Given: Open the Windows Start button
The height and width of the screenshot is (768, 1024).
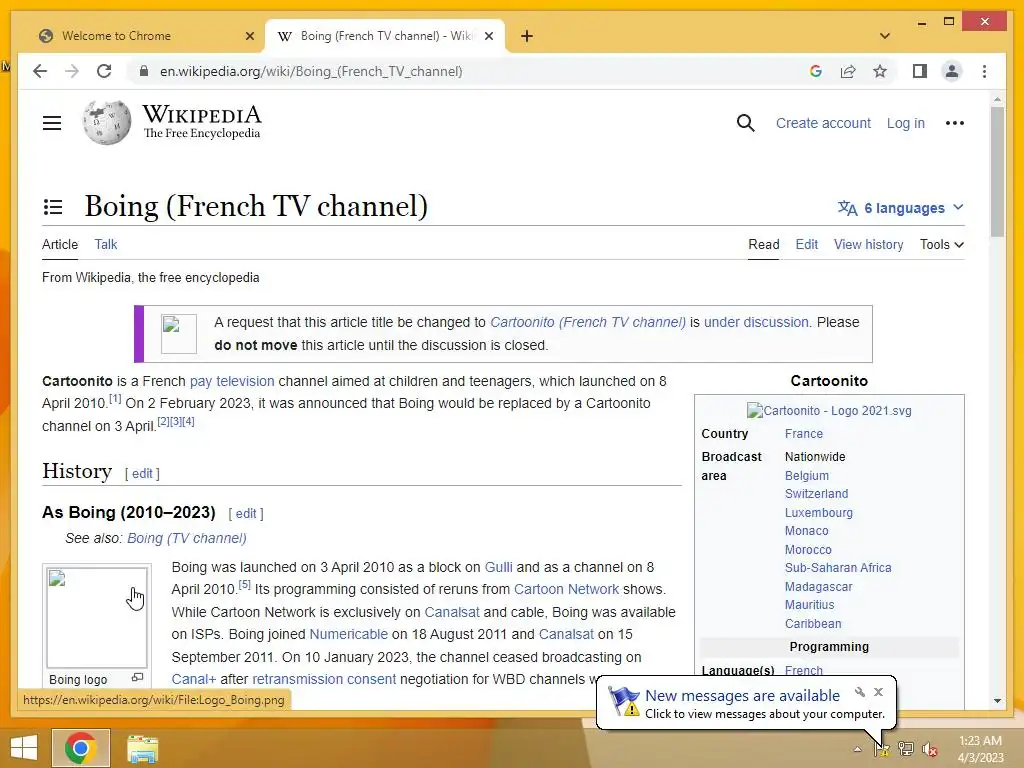Looking at the screenshot, I should coord(24,748).
